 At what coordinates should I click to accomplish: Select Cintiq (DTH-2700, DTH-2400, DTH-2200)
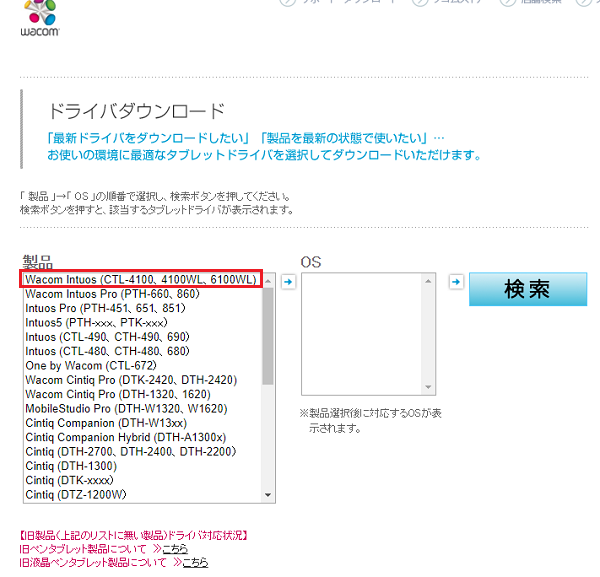point(143,451)
